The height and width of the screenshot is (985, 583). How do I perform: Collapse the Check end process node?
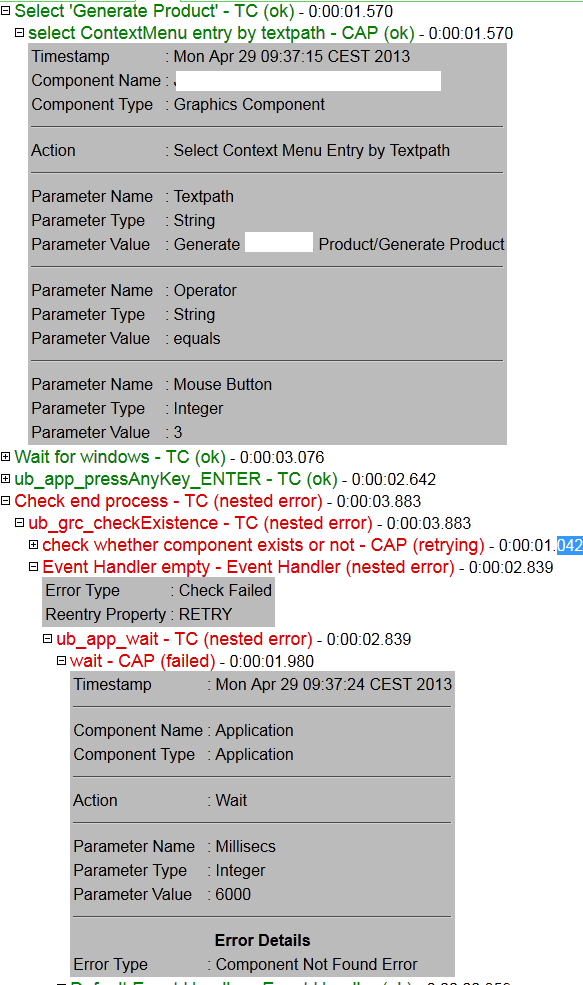[x=5, y=501]
